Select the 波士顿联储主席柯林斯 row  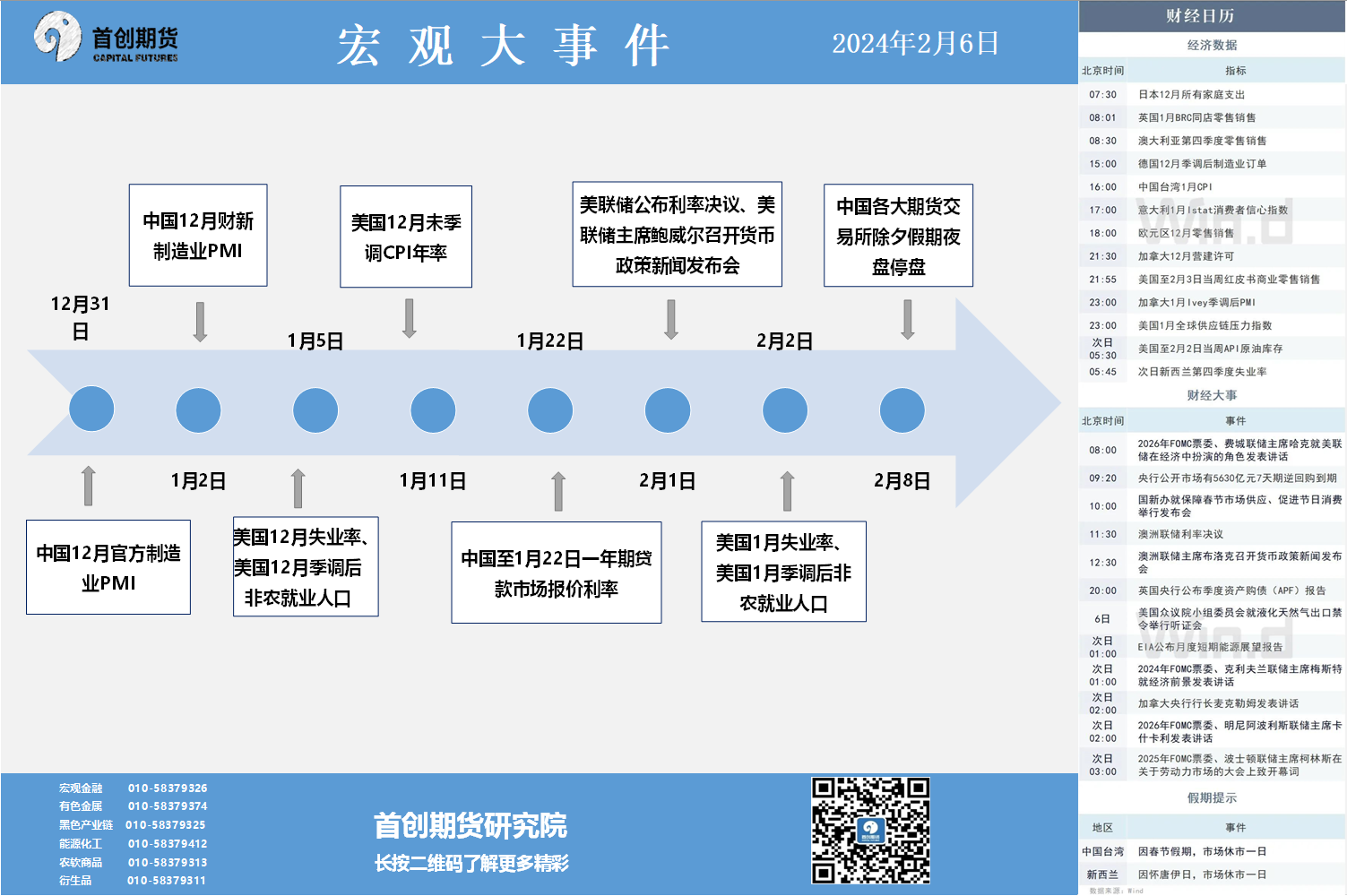(1212, 765)
